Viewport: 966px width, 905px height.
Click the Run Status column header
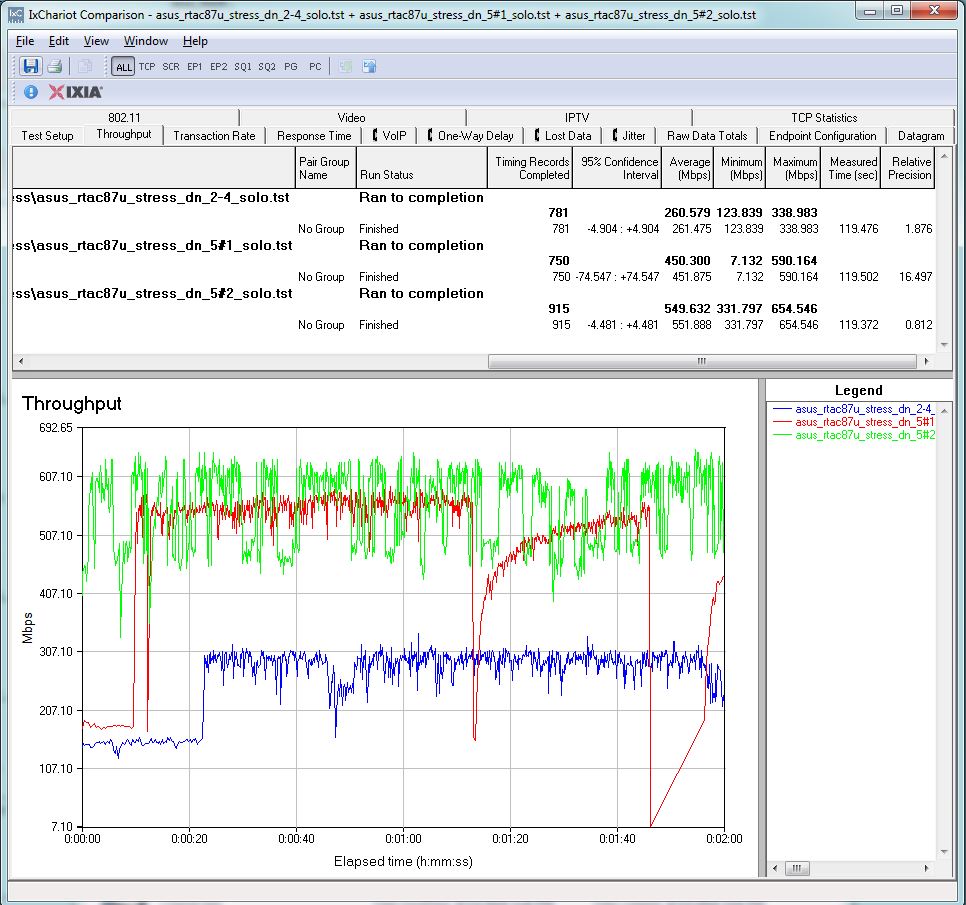[x=421, y=168]
